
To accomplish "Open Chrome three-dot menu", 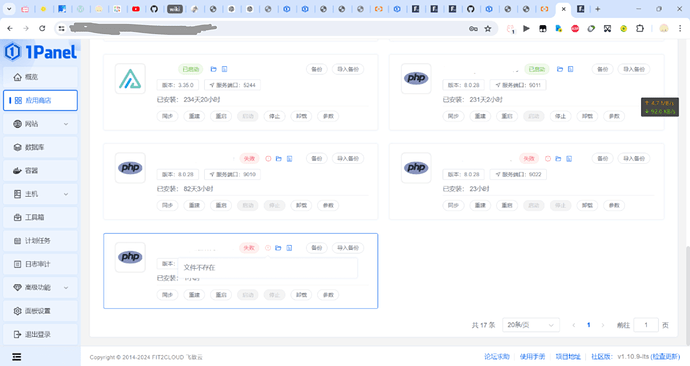I will 680,29.
